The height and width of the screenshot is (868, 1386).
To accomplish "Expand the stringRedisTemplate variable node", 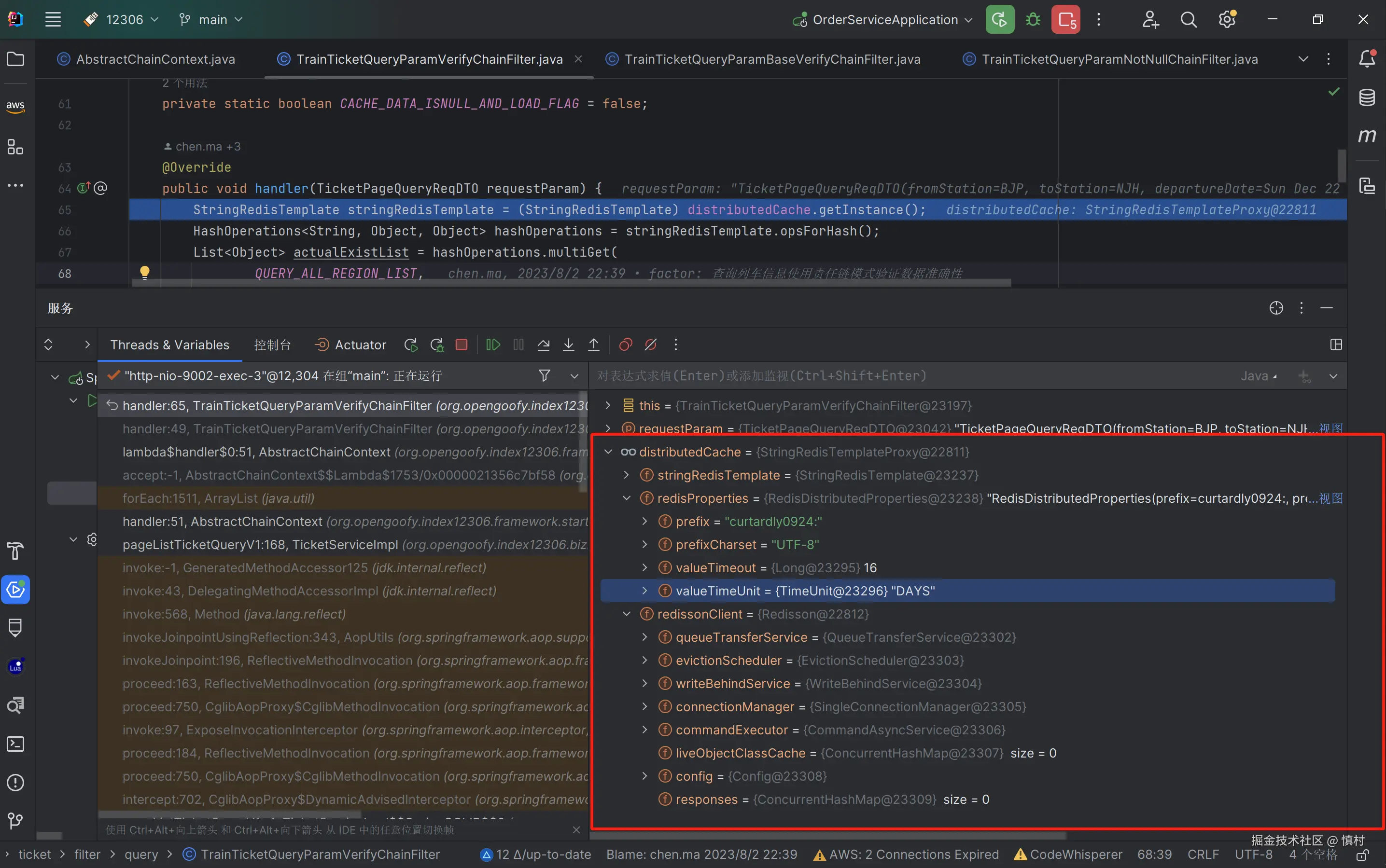I will pos(627,475).
